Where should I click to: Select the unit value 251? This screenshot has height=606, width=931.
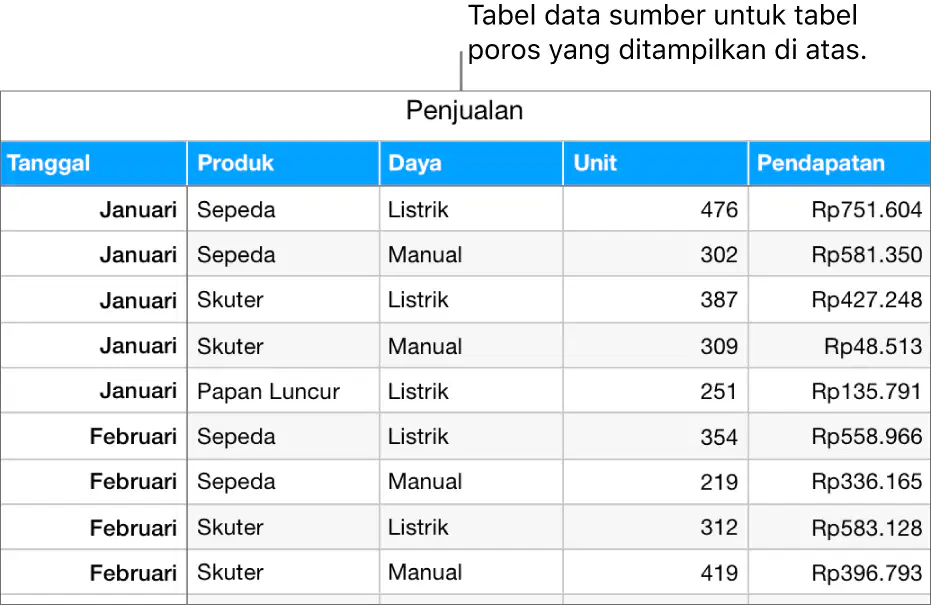(656, 391)
